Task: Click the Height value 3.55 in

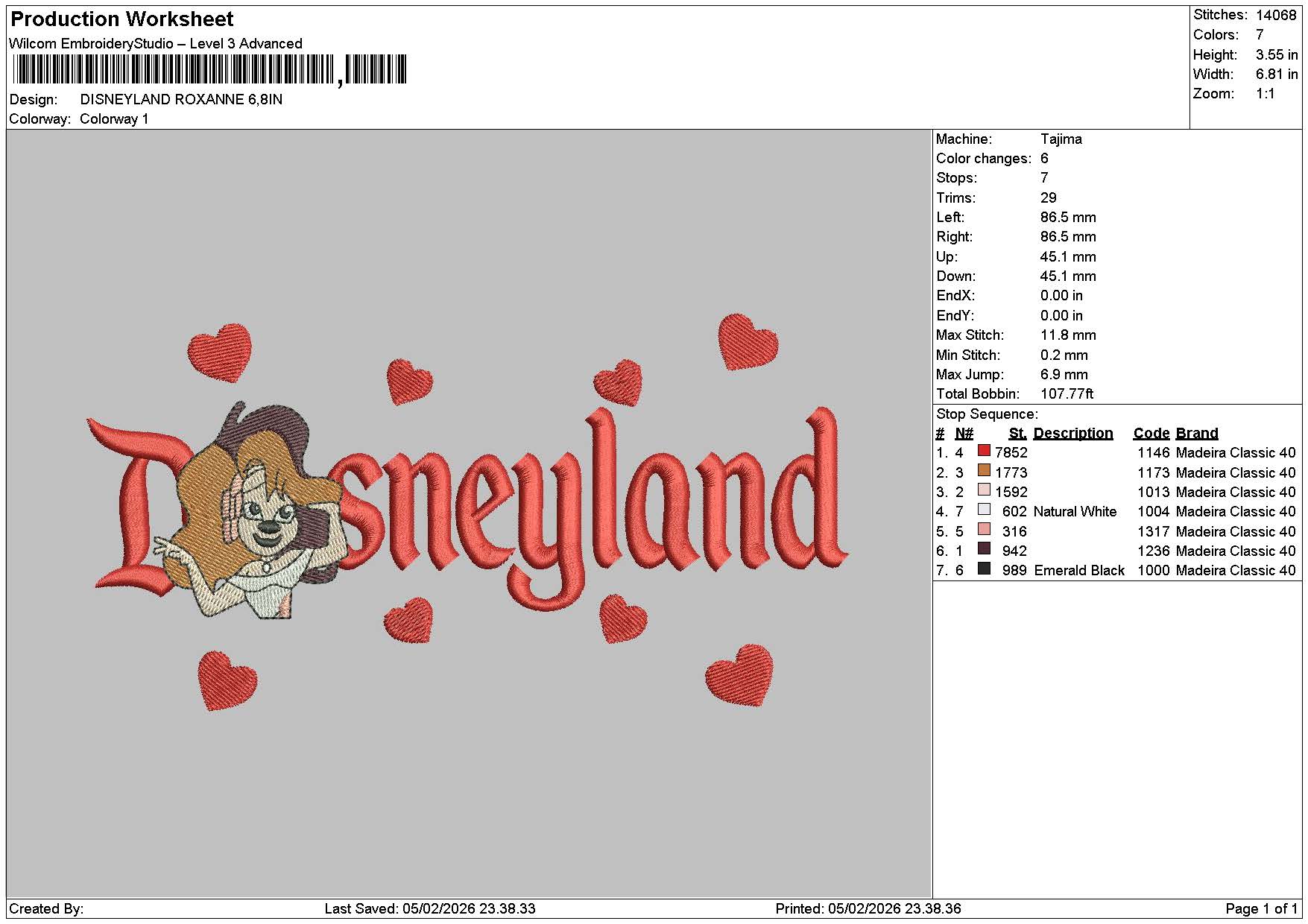Action: pyautogui.click(x=1276, y=54)
